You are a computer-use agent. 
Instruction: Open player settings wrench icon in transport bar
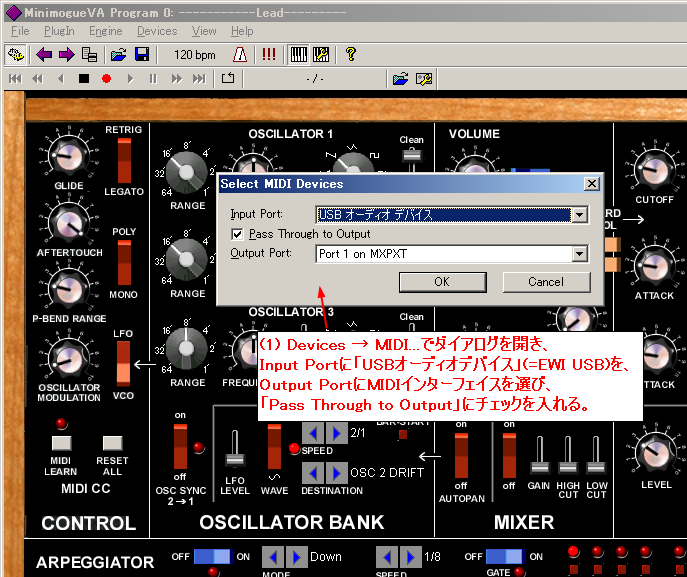pos(424,79)
